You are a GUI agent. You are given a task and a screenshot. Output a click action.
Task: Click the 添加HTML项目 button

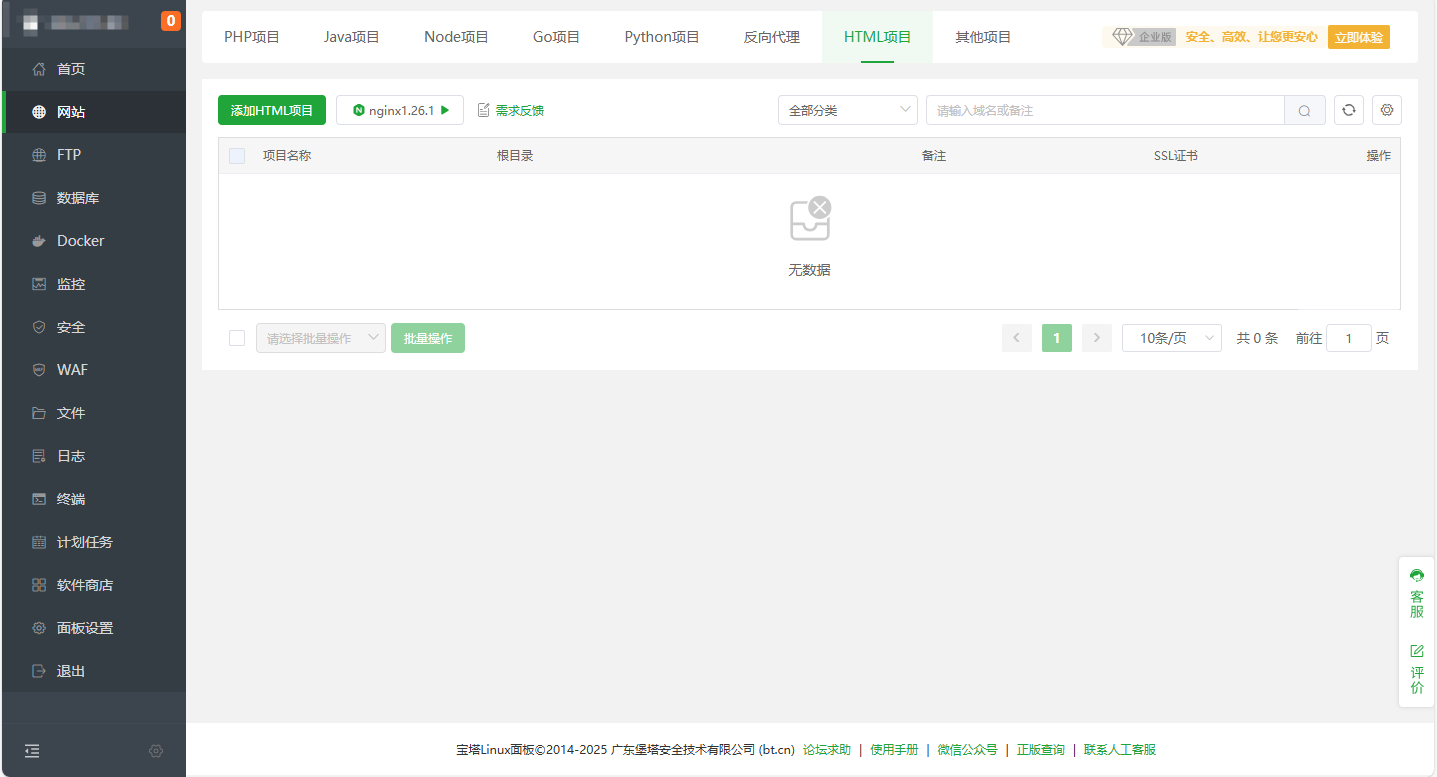pos(272,110)
